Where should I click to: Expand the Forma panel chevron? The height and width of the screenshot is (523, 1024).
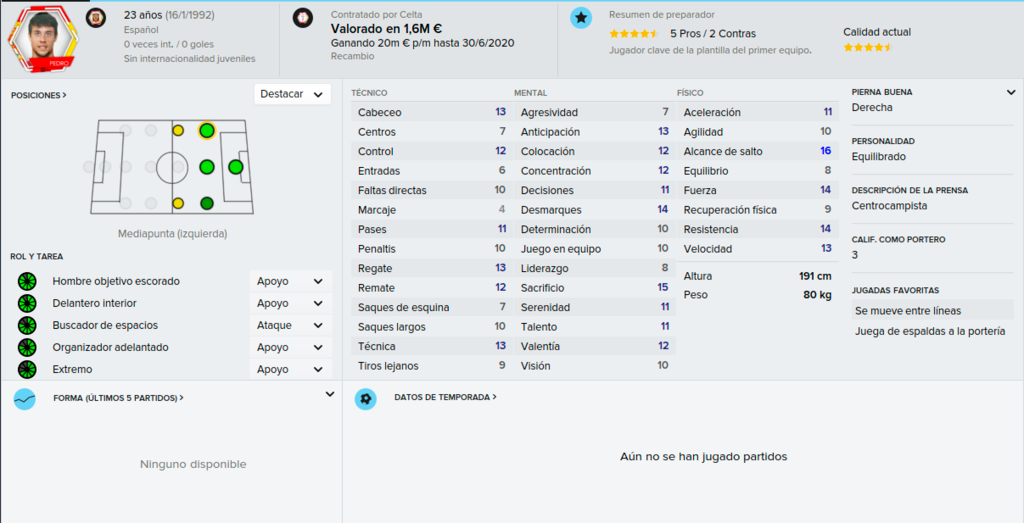click(x=330, y=394)
